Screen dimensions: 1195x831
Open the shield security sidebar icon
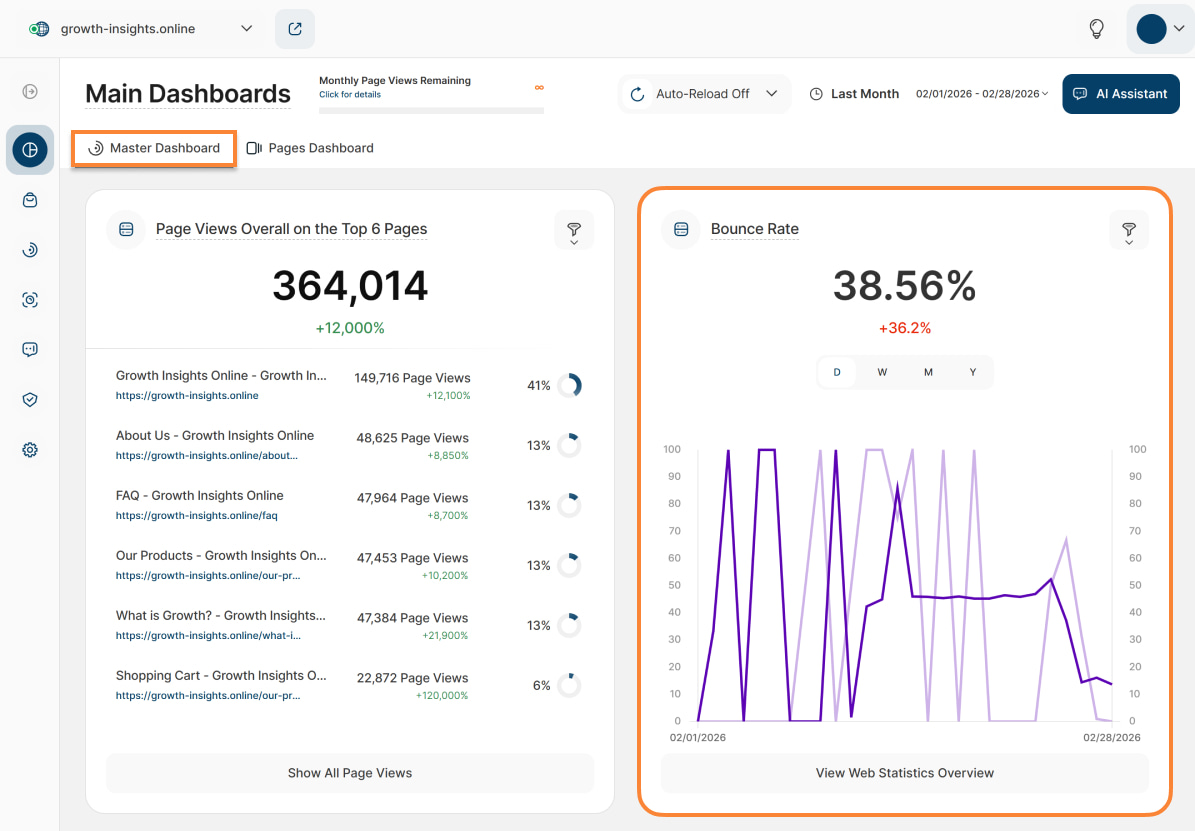click(x=30, y=400)
